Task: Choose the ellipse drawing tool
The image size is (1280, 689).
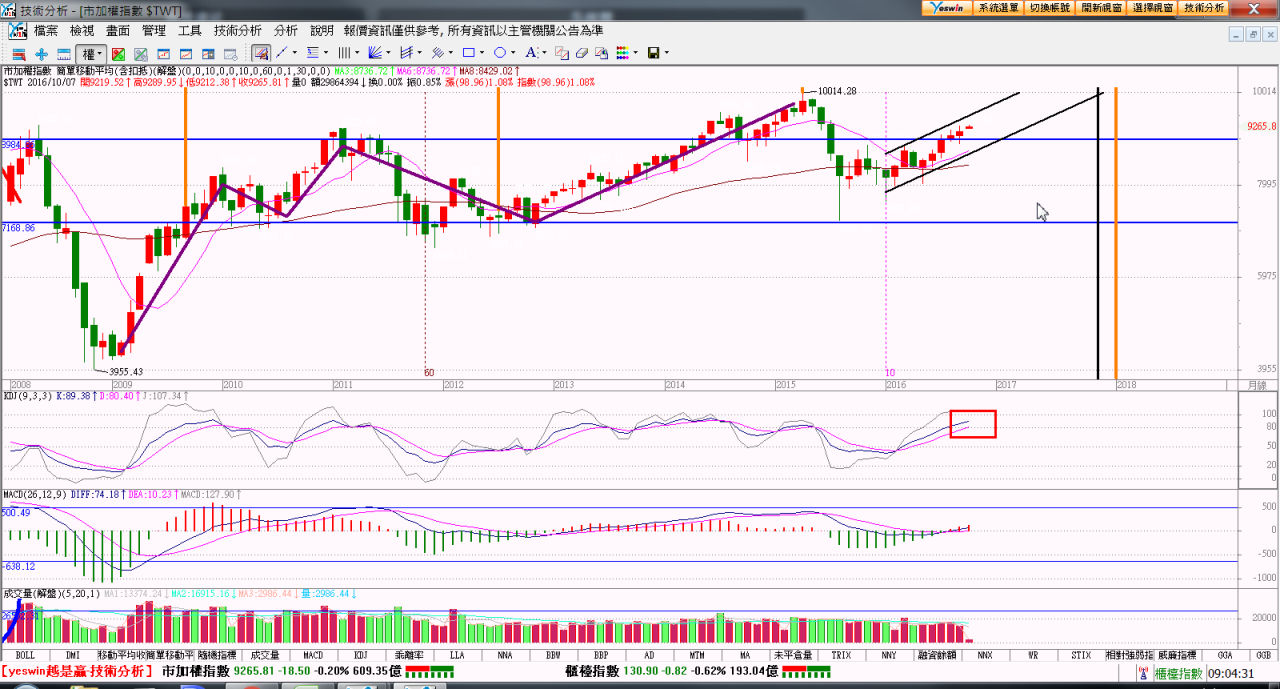Action: (499, 53)
